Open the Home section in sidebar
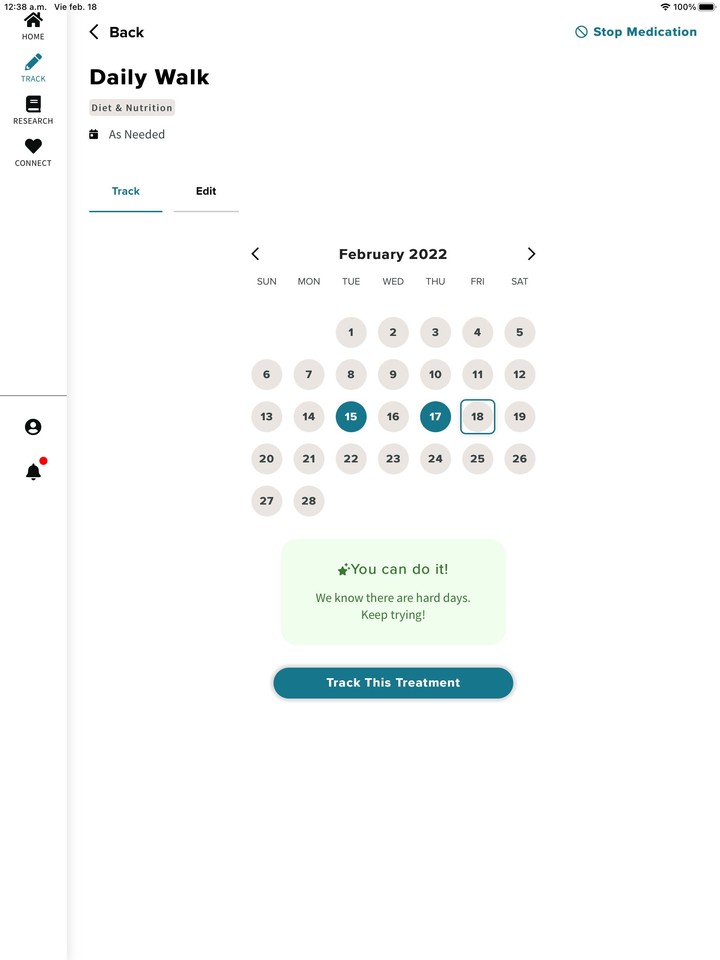Viewport: 720px width, 960px height. pos(33,24)
